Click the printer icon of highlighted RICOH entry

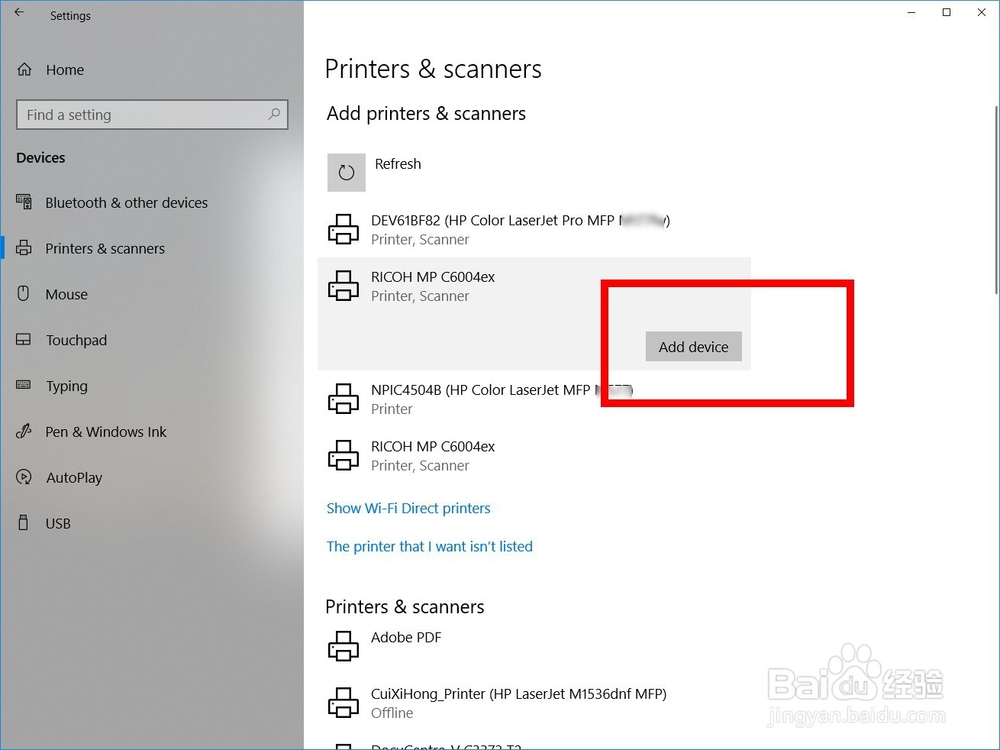click(x=344, y=286)
